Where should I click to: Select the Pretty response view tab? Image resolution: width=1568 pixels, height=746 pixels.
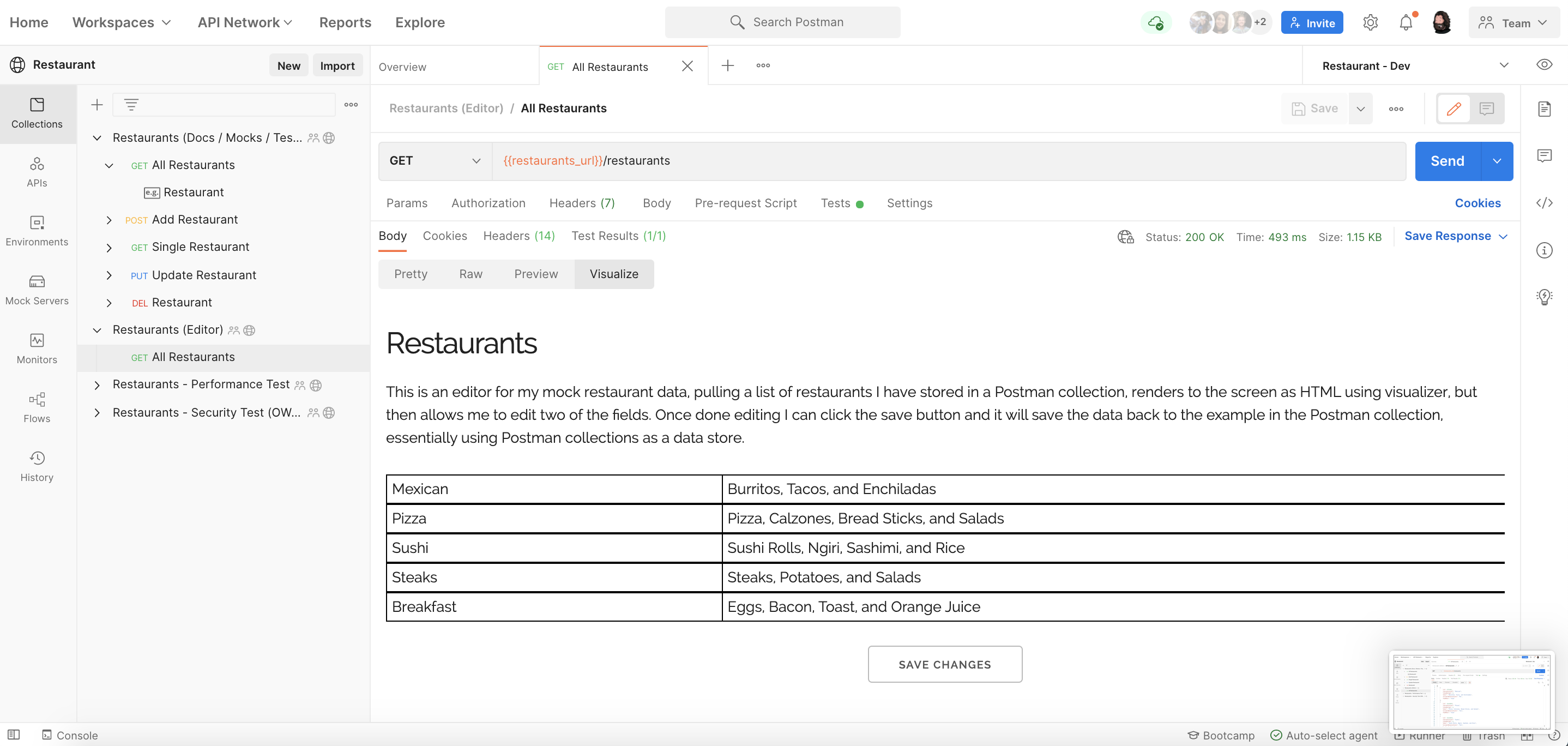410,274
